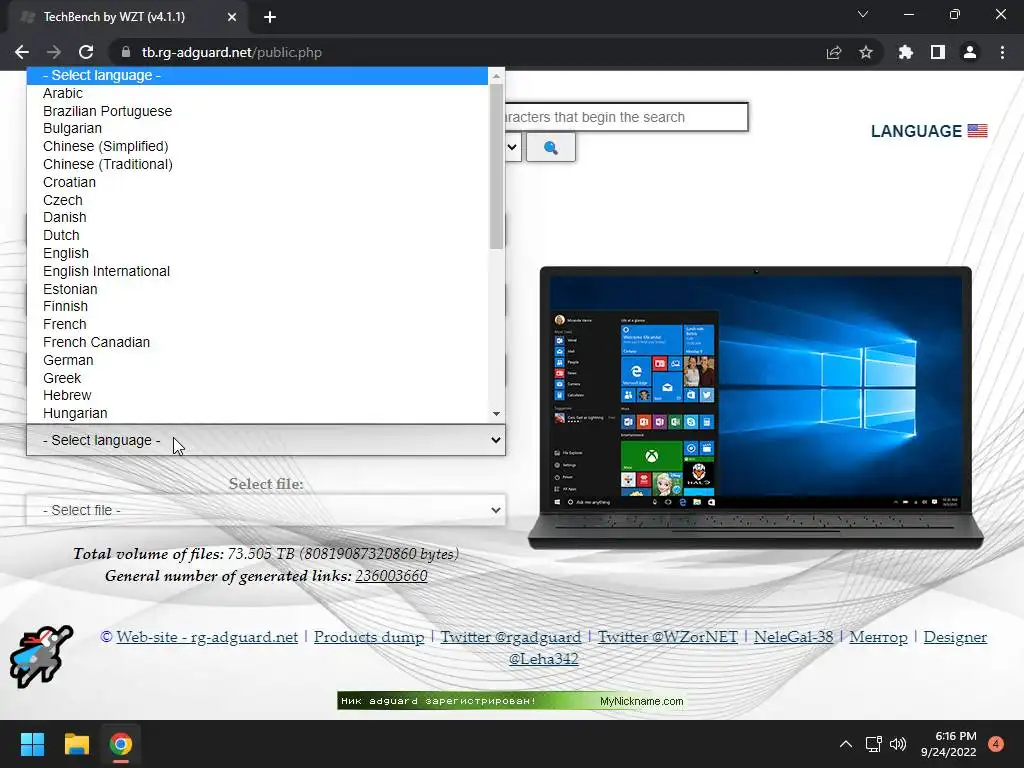Image resolution: width=1024 pixels, height=768 pixels.
Task: Select the French language option
Action: [257, 324]
